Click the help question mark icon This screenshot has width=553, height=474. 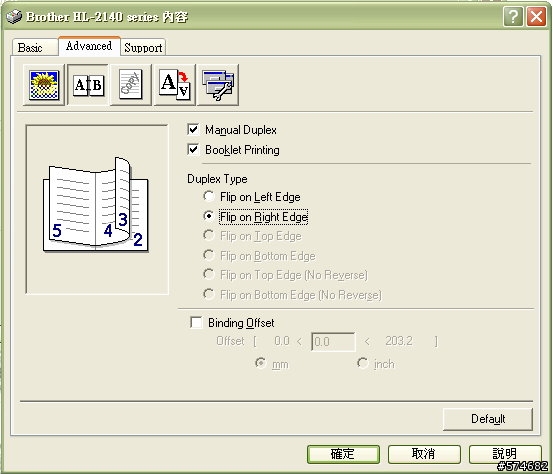pyautogui.click(x=513, y=16)
